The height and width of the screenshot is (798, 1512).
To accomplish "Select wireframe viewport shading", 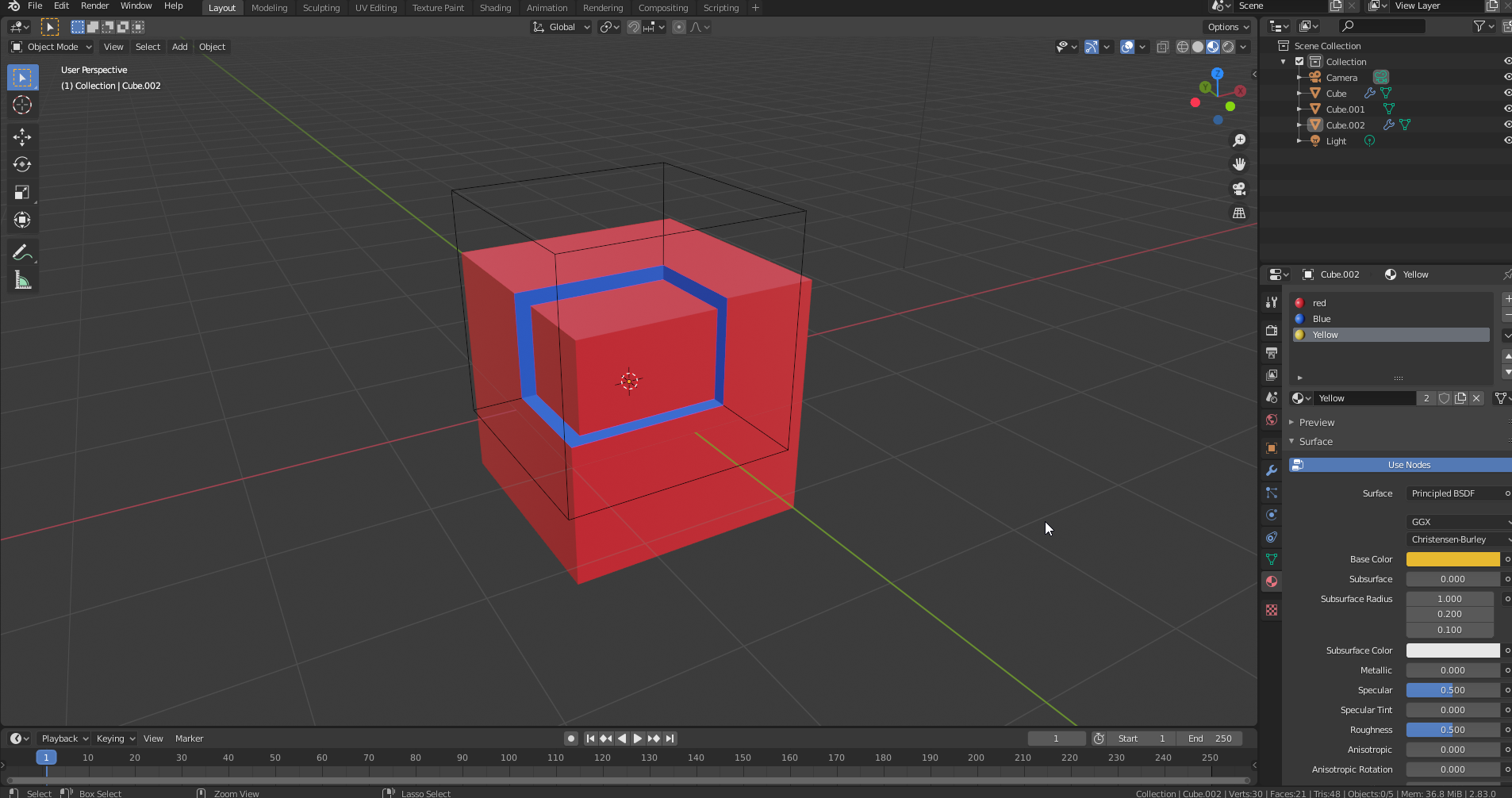I will coord(1183,47).
